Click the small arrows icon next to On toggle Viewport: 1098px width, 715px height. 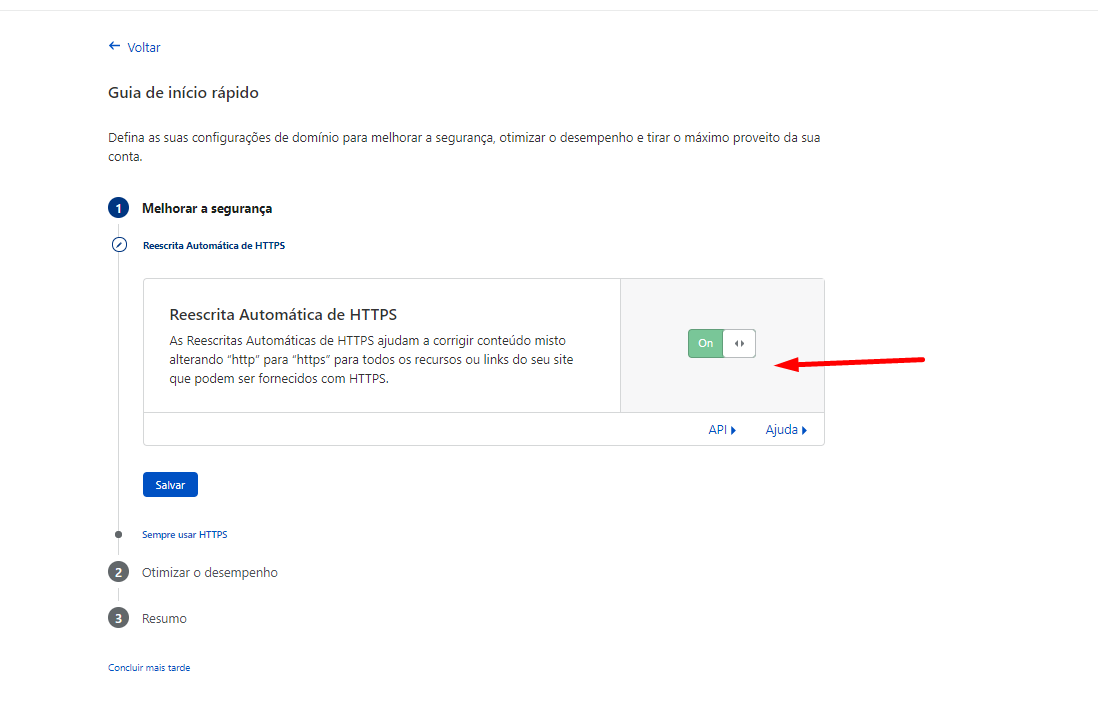point(740,343)
